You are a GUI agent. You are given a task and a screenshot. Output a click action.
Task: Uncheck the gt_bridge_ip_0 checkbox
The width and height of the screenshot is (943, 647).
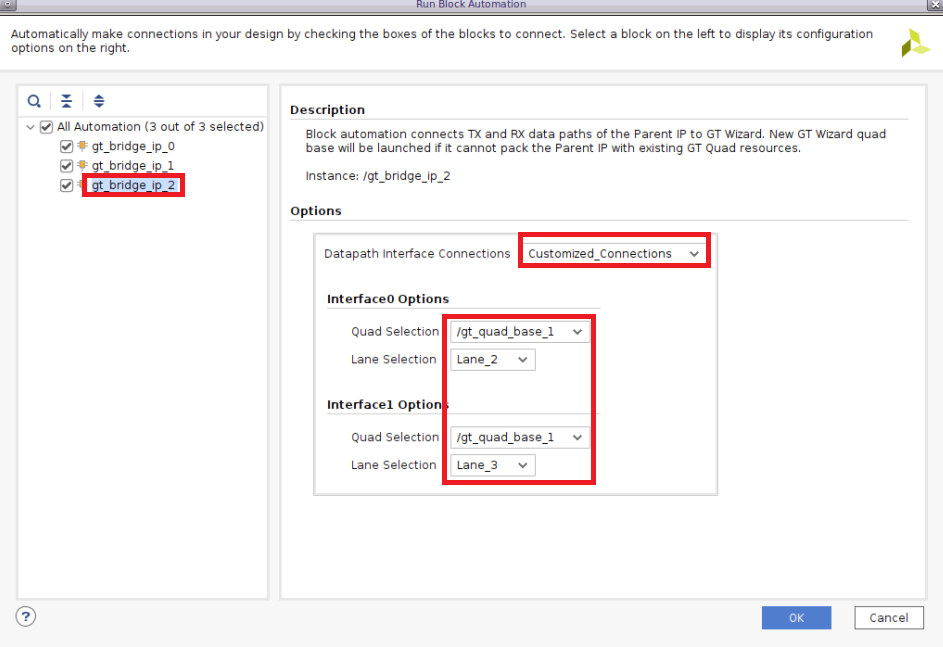coord(67,146)
